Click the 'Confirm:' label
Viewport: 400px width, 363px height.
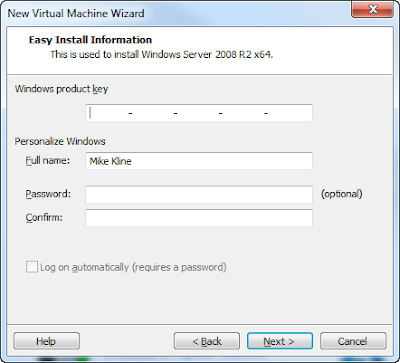(x=44, y=218)
